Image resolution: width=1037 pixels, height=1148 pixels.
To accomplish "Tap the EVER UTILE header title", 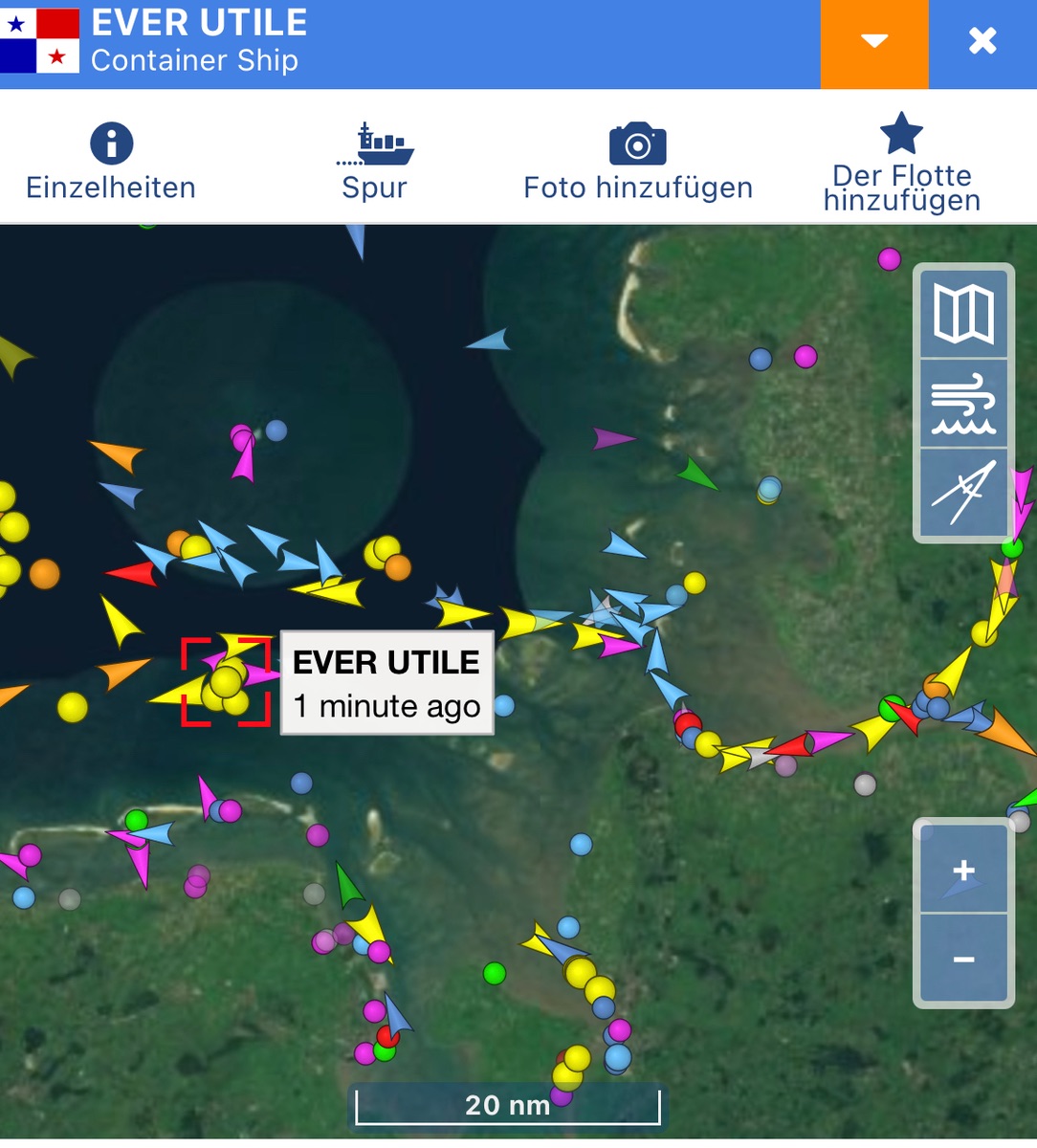I will [x=199, y=23].
